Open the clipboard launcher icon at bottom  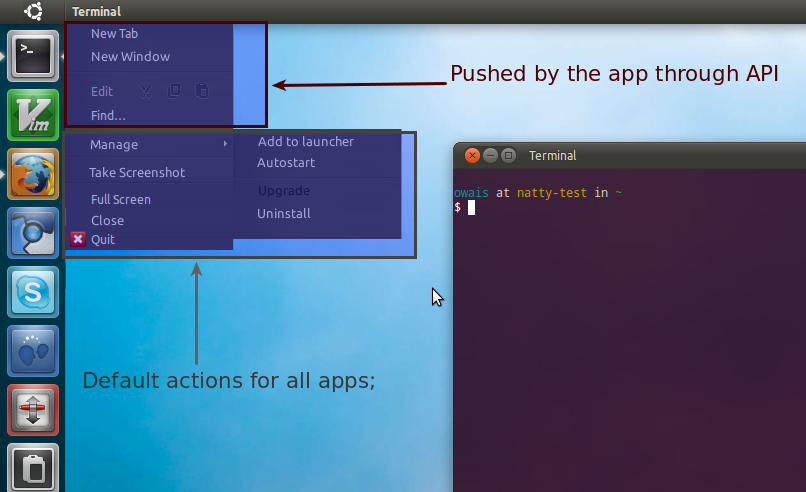pyautogui.click(x=33, y=467)
